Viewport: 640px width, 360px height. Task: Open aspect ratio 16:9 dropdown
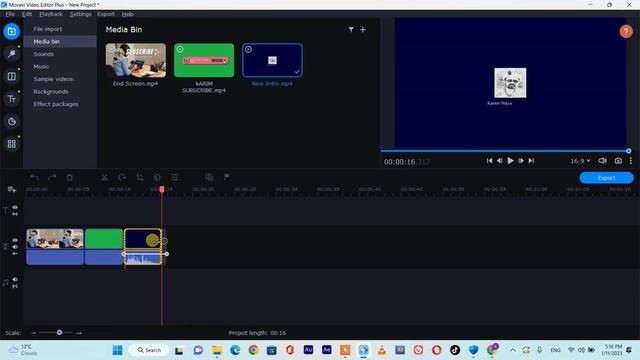coord(580,161)
